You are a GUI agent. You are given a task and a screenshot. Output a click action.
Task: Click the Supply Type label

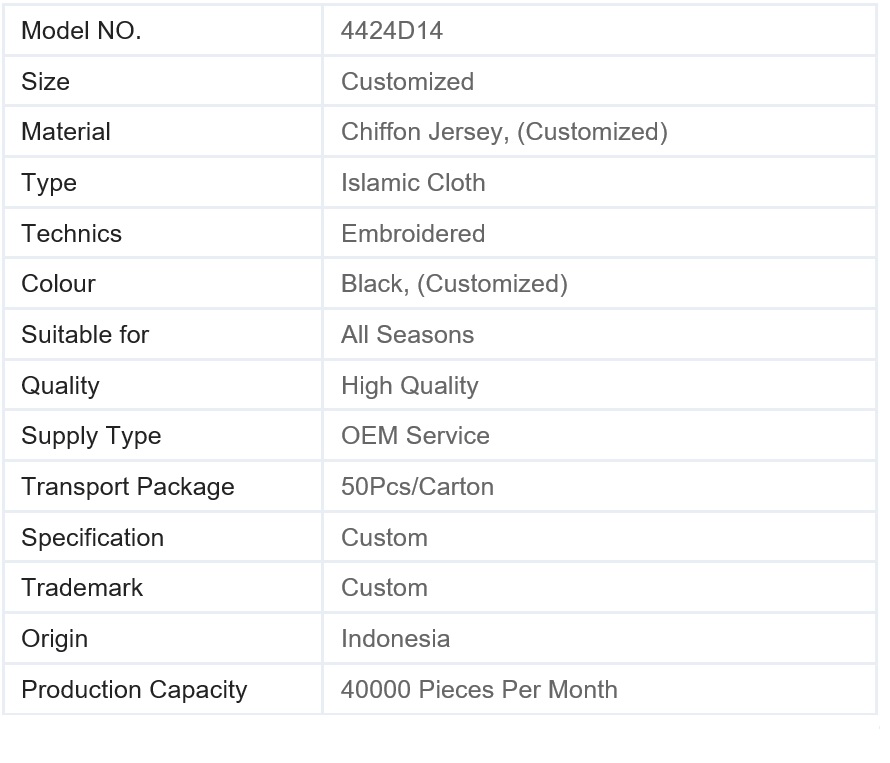91,436
